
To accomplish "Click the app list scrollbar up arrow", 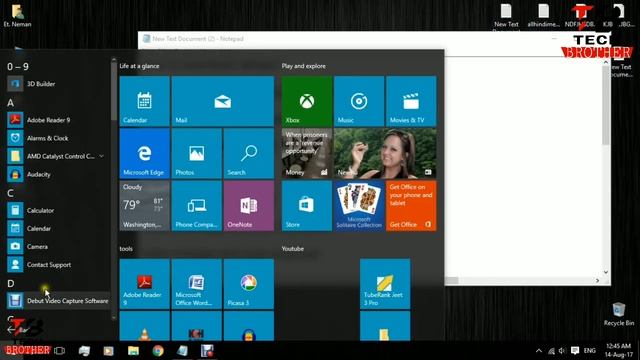I will [113, 60].
